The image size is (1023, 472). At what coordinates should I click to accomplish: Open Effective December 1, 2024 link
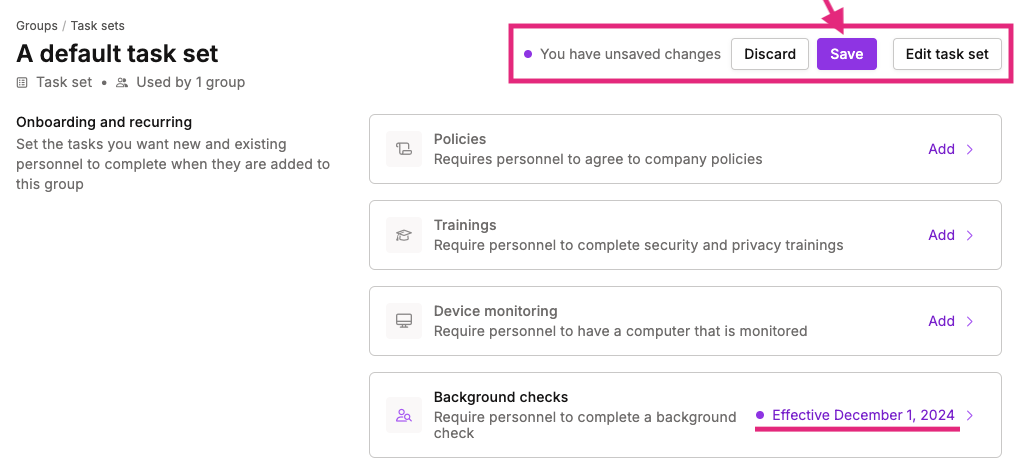click(863, 415)
